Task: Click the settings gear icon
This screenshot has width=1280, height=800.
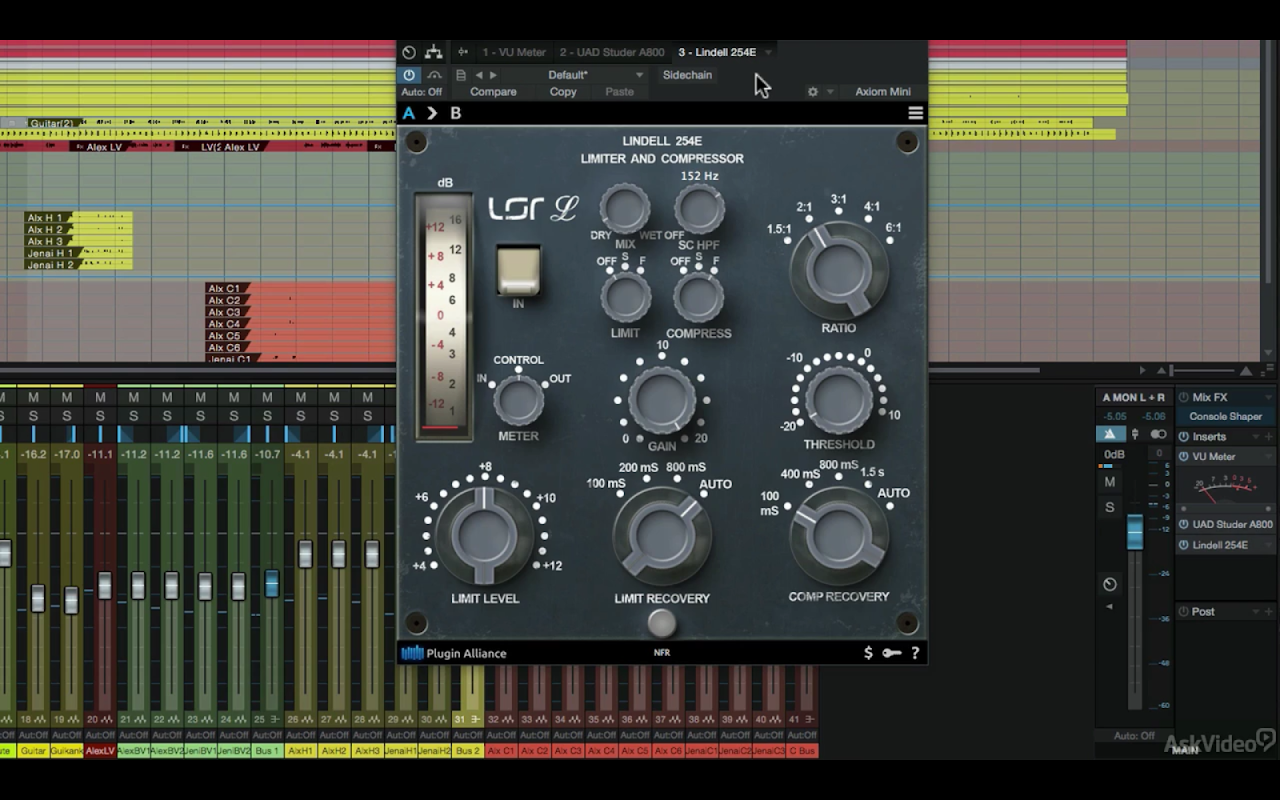Action: click(x=813, y=92)
